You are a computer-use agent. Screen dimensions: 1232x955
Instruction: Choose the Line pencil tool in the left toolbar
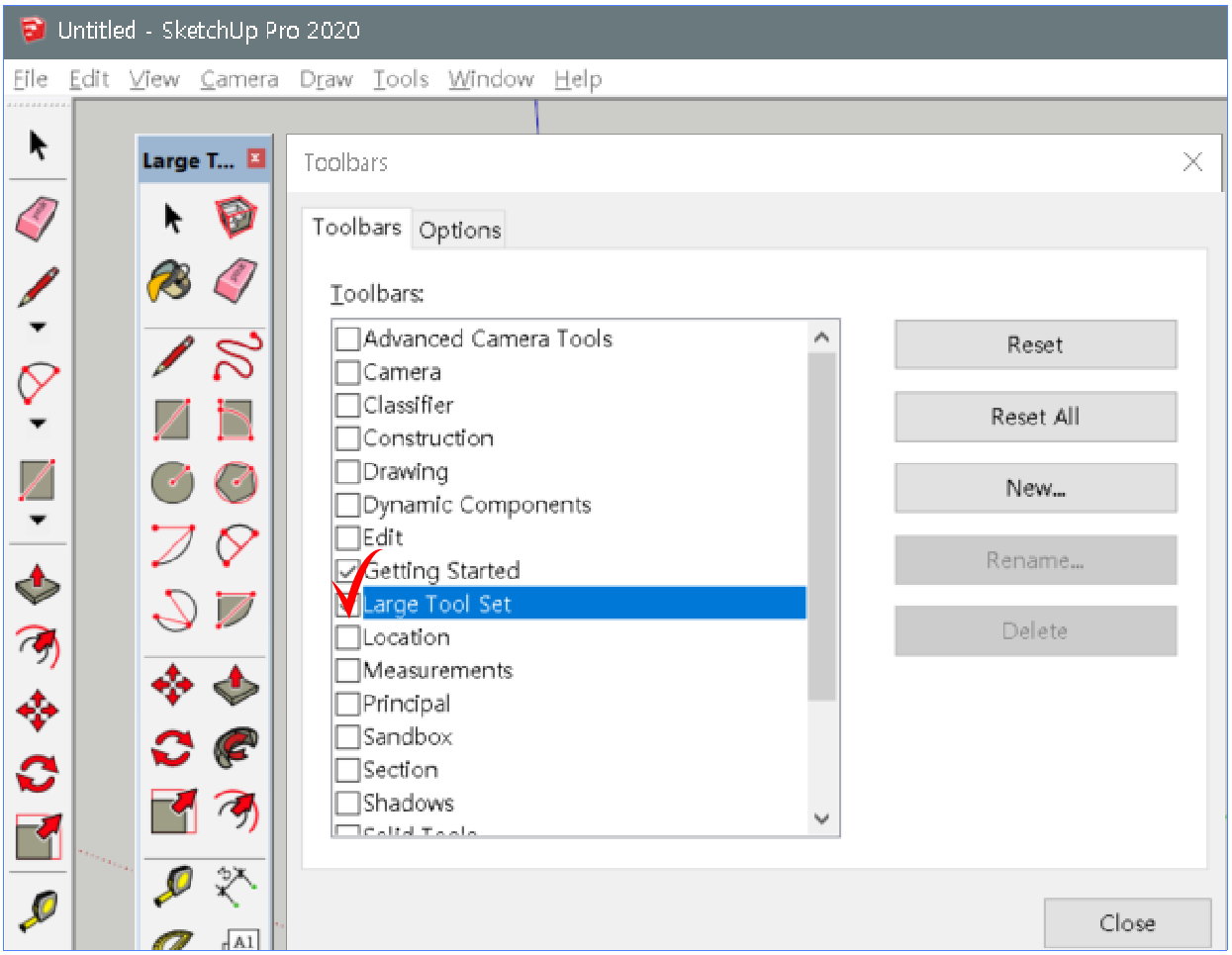coord(38,287)
